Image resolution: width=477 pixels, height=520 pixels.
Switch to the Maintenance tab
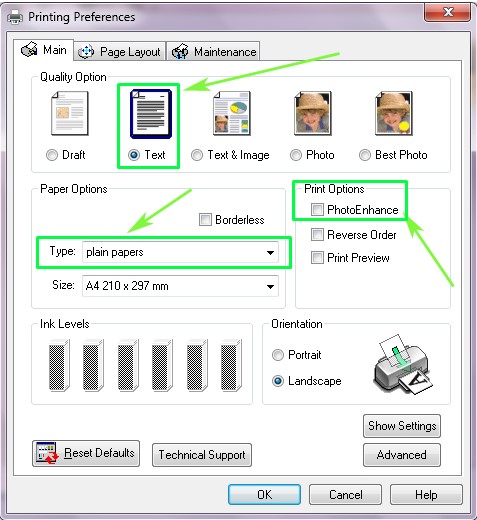tap(213, 52)
